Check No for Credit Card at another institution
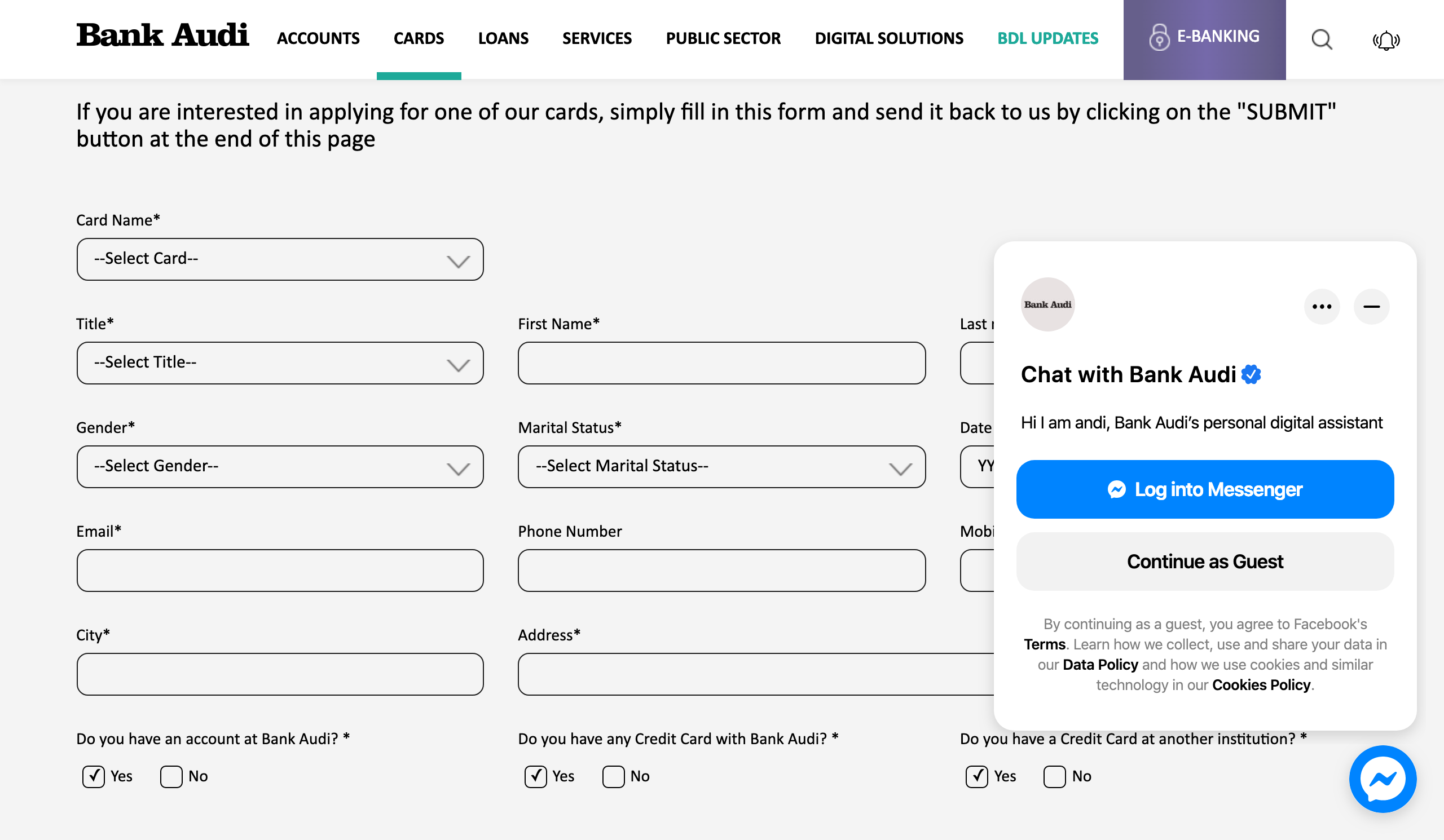The height and width of the screenshot is (840, 1444). 1055,776
